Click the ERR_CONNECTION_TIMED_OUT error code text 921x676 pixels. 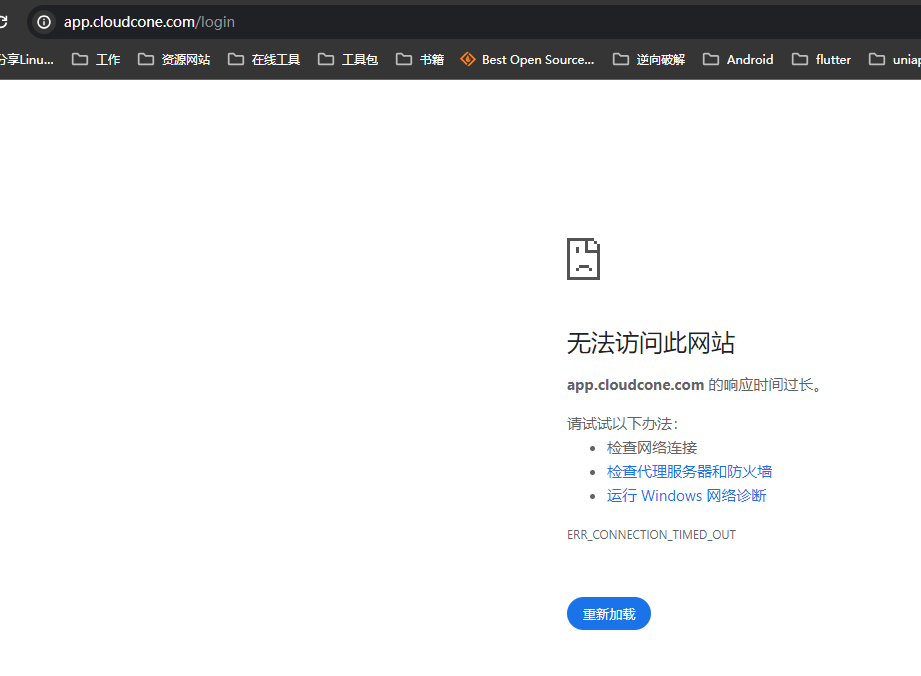[x=651, y=535]
